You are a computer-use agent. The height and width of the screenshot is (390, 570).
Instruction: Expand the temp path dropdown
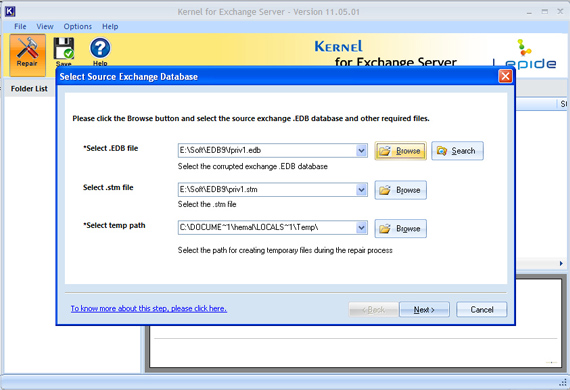(361, 228)
